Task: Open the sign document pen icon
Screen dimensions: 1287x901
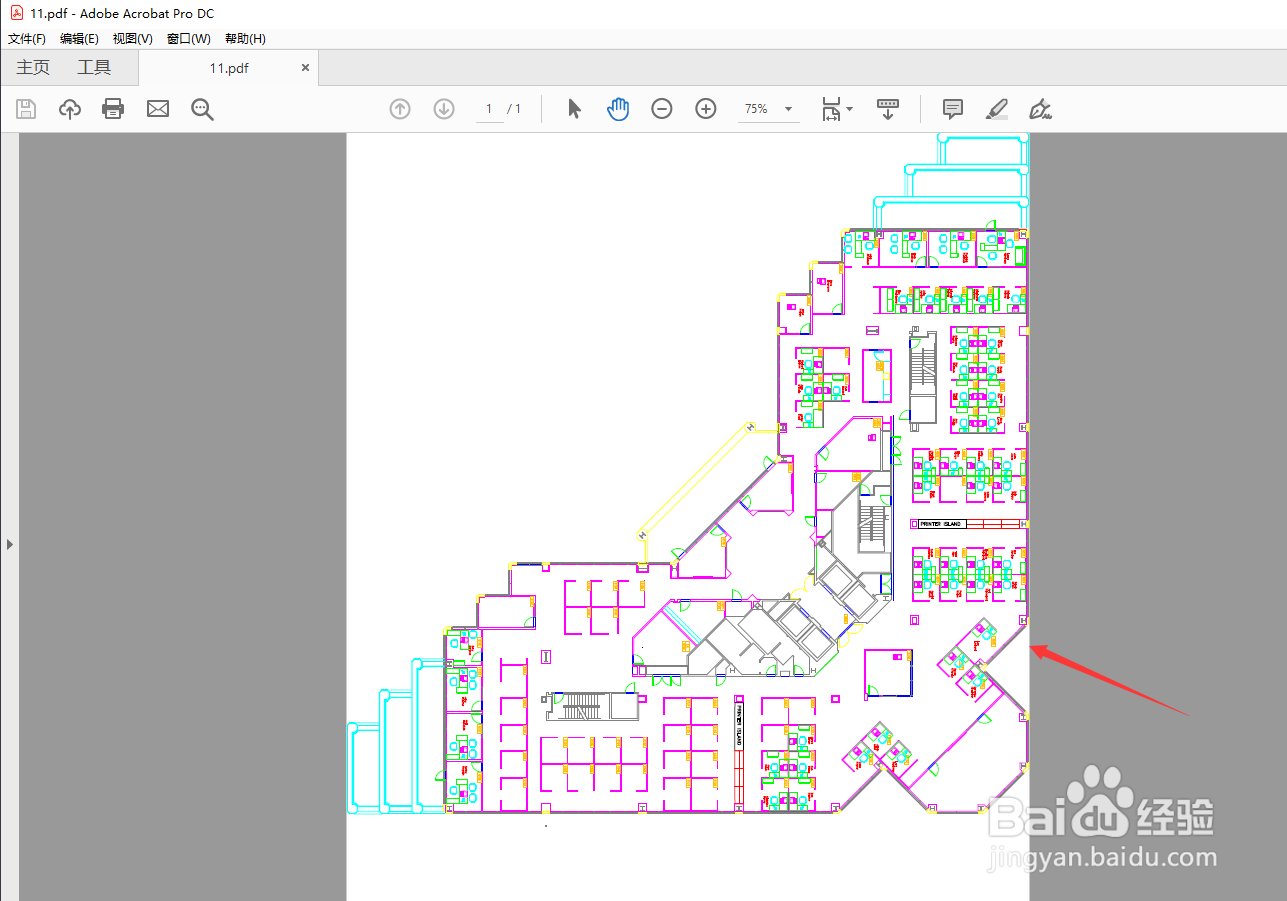Action: tap(1040, 109)
